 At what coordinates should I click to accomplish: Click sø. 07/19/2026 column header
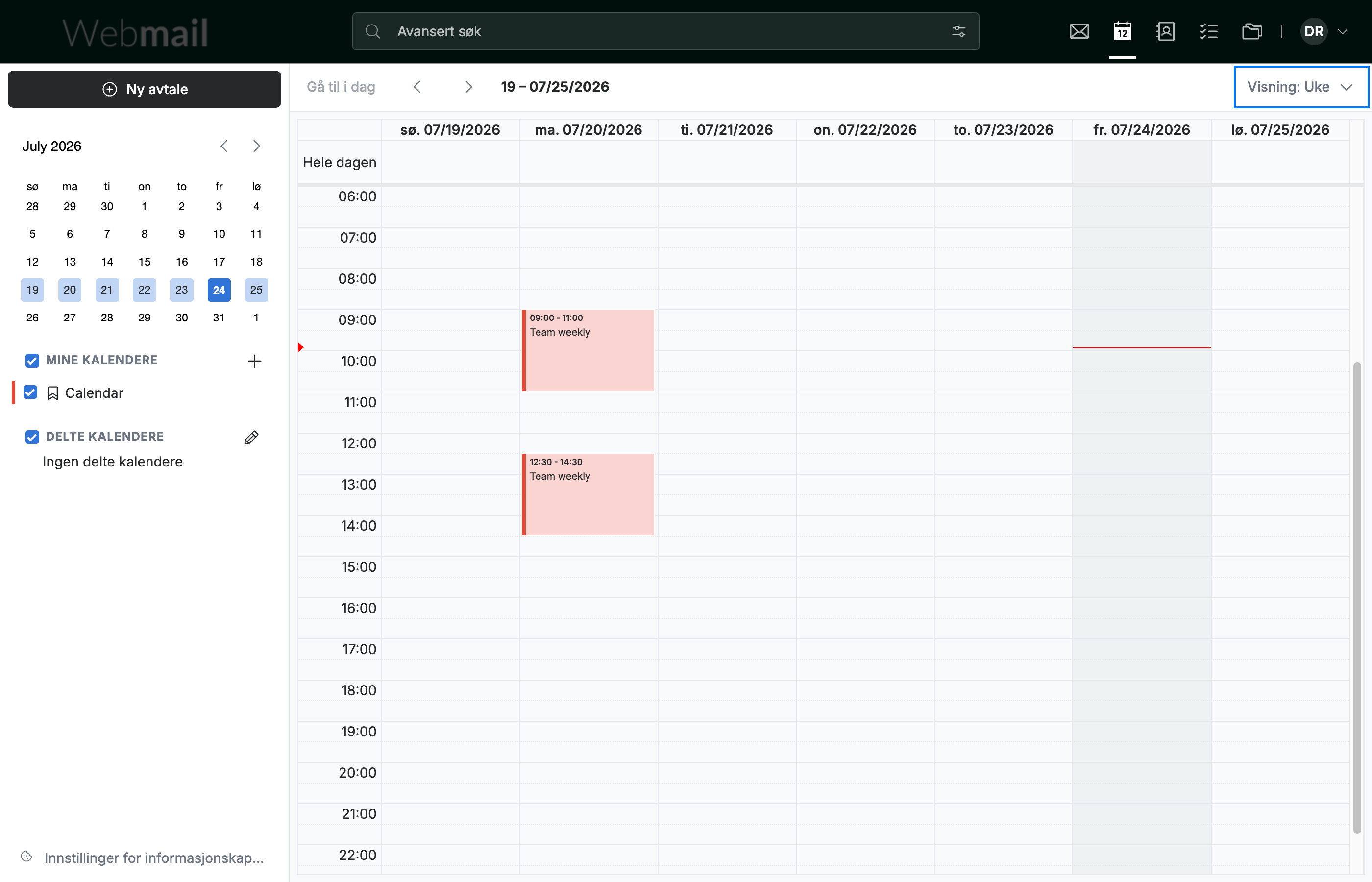pos(450,130)
